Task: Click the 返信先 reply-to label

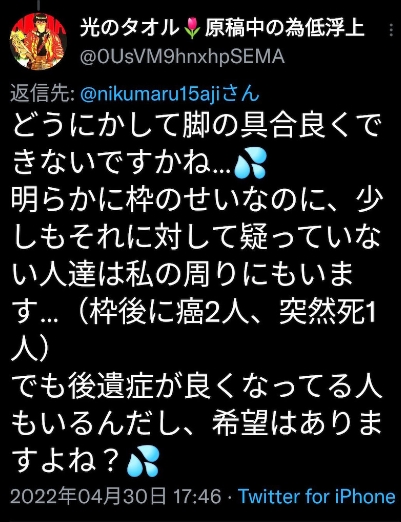Action: [x=43, y=94]
